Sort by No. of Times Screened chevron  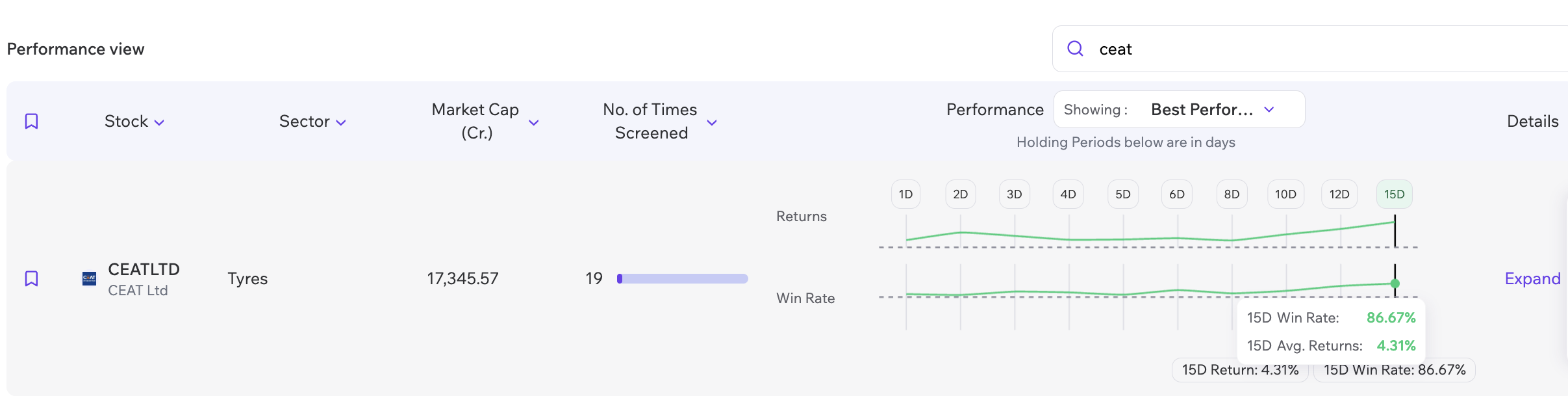tap(712, 122)
